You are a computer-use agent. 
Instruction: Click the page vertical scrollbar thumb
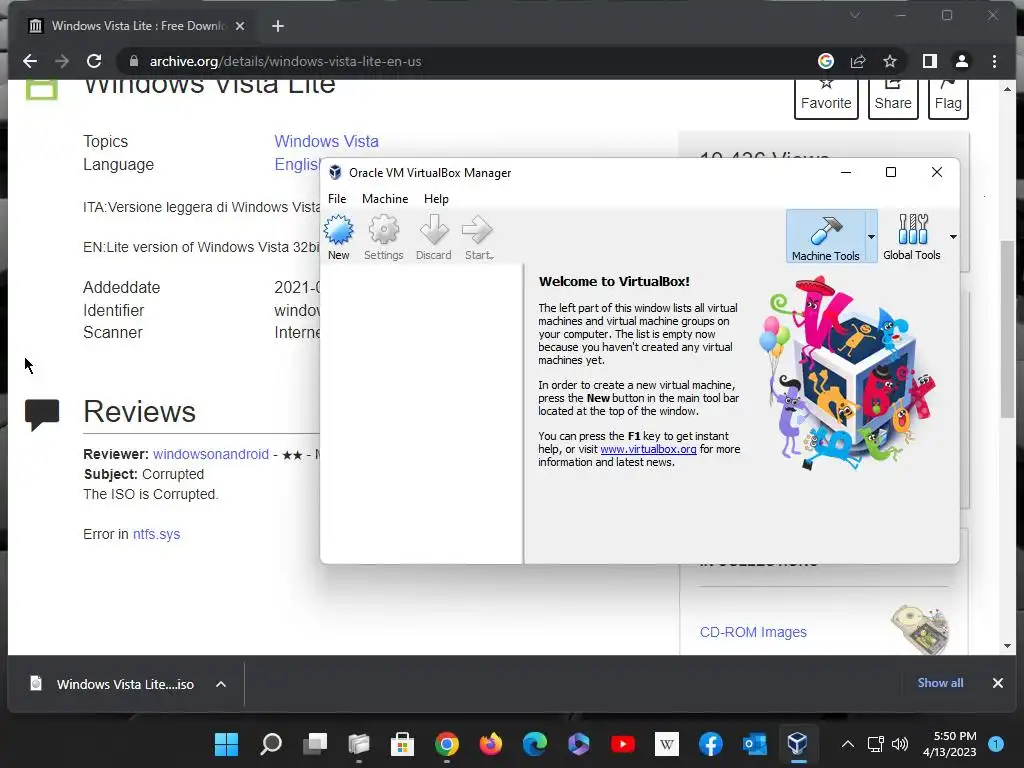[x=1007, y=330]
